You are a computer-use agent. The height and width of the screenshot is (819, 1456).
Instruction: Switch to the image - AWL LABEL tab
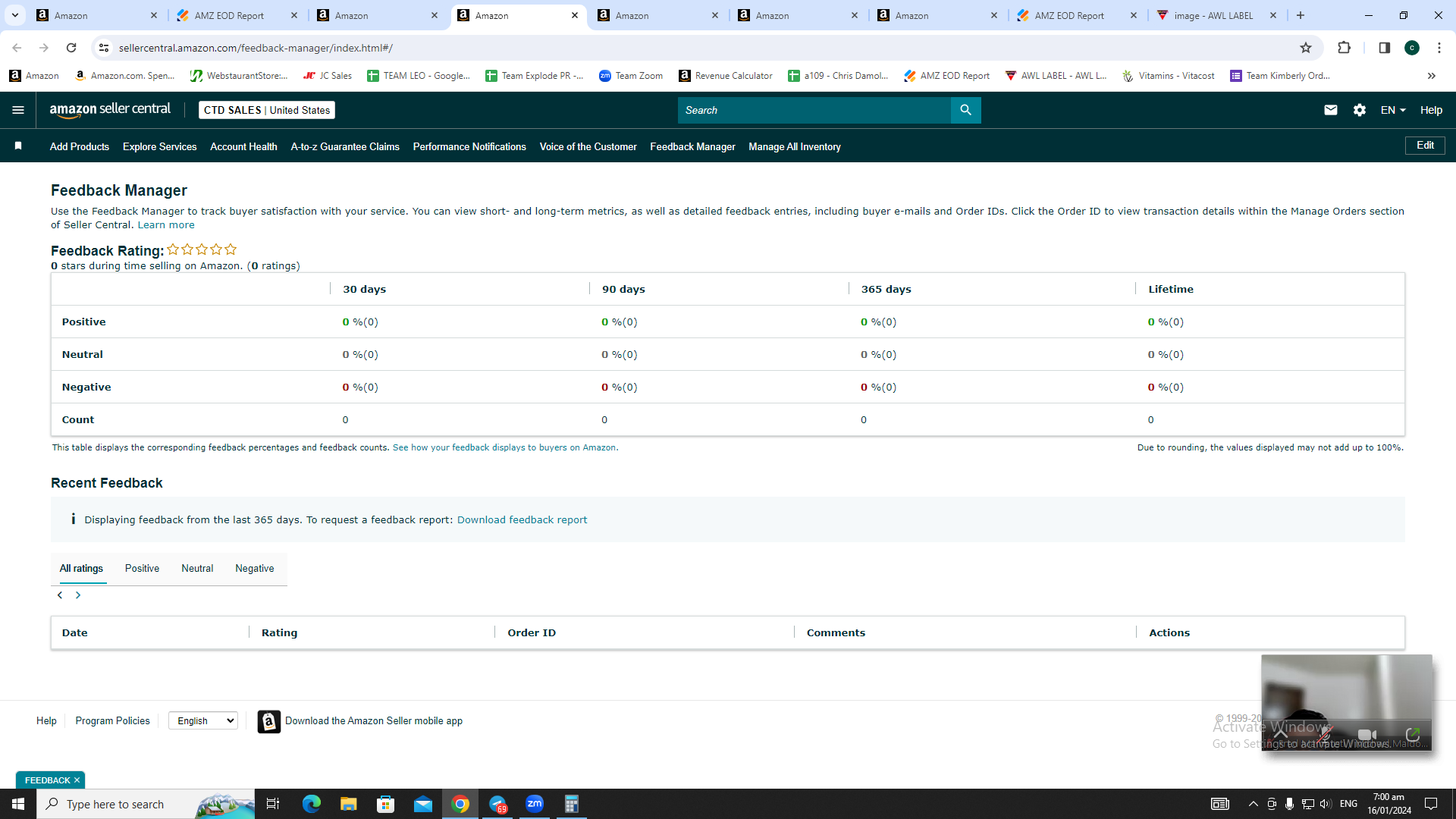[x=1216, y=15]
